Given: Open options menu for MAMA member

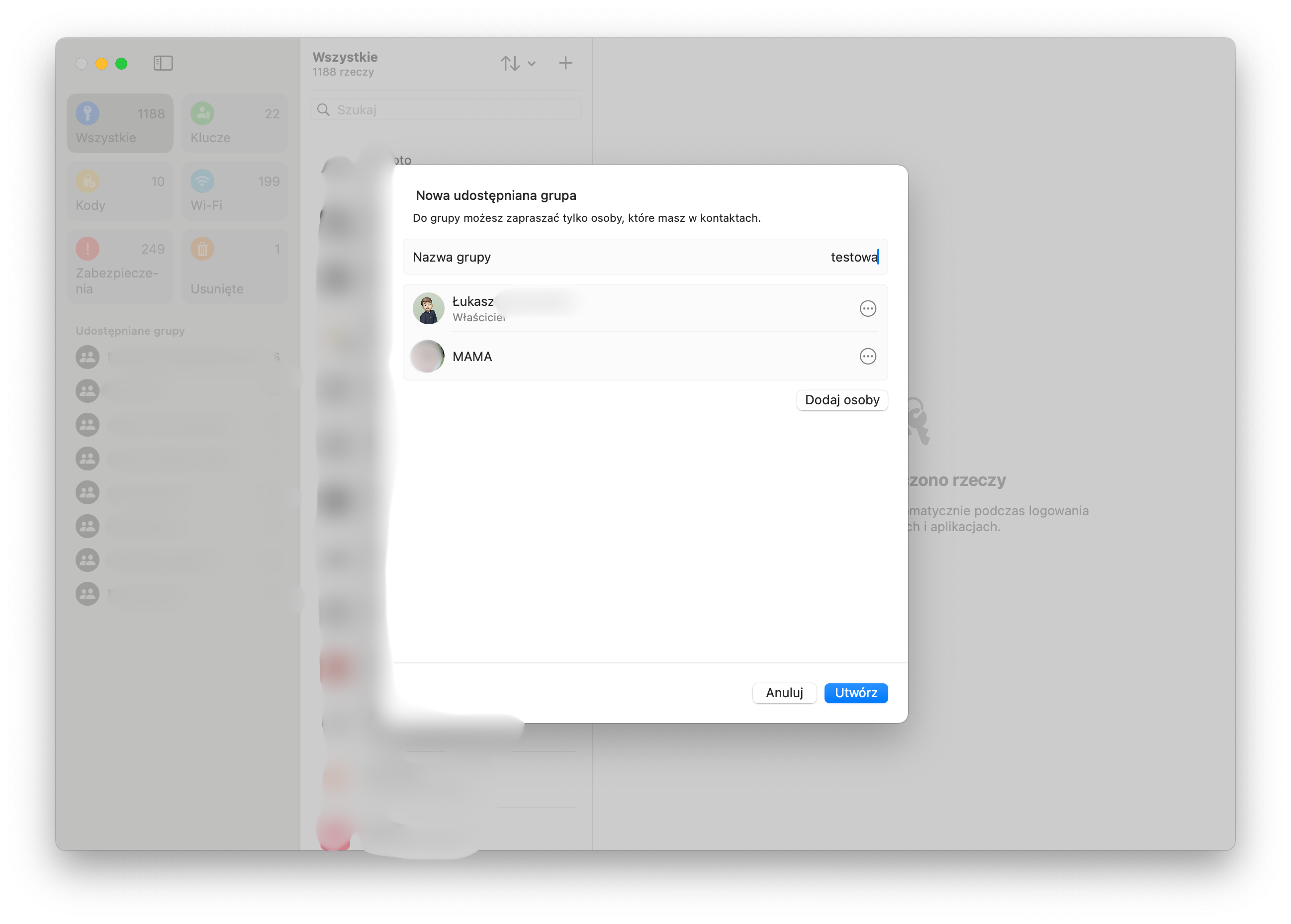Looking at the screenshot, I should point(867,356).
